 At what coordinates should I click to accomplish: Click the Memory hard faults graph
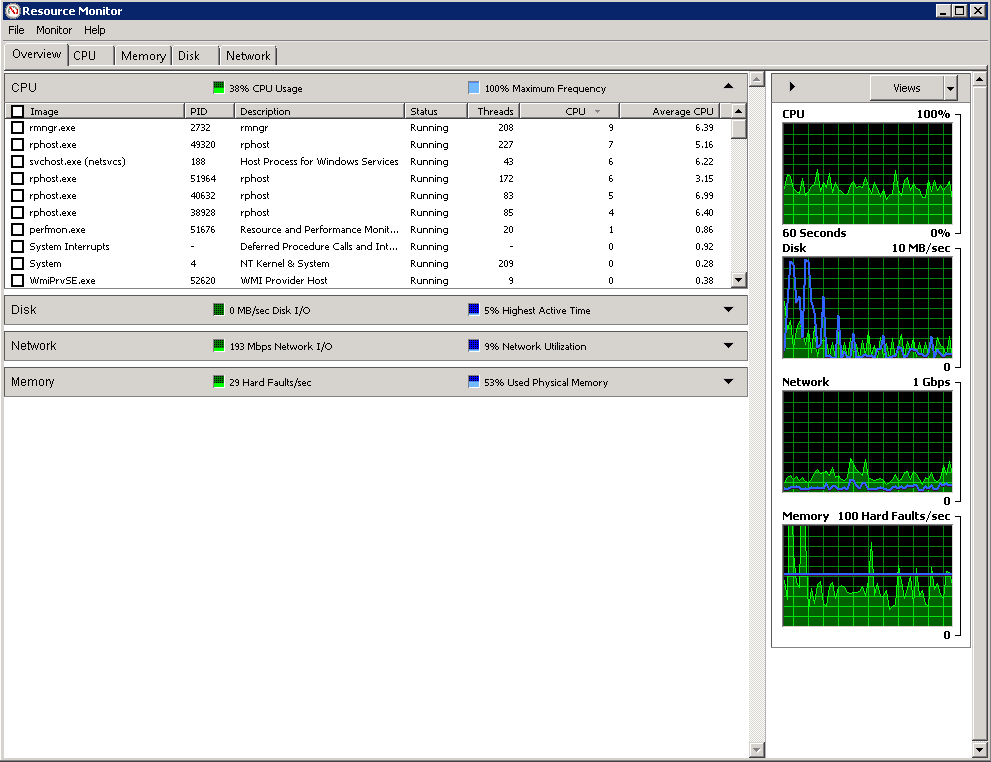click(867, 576)
